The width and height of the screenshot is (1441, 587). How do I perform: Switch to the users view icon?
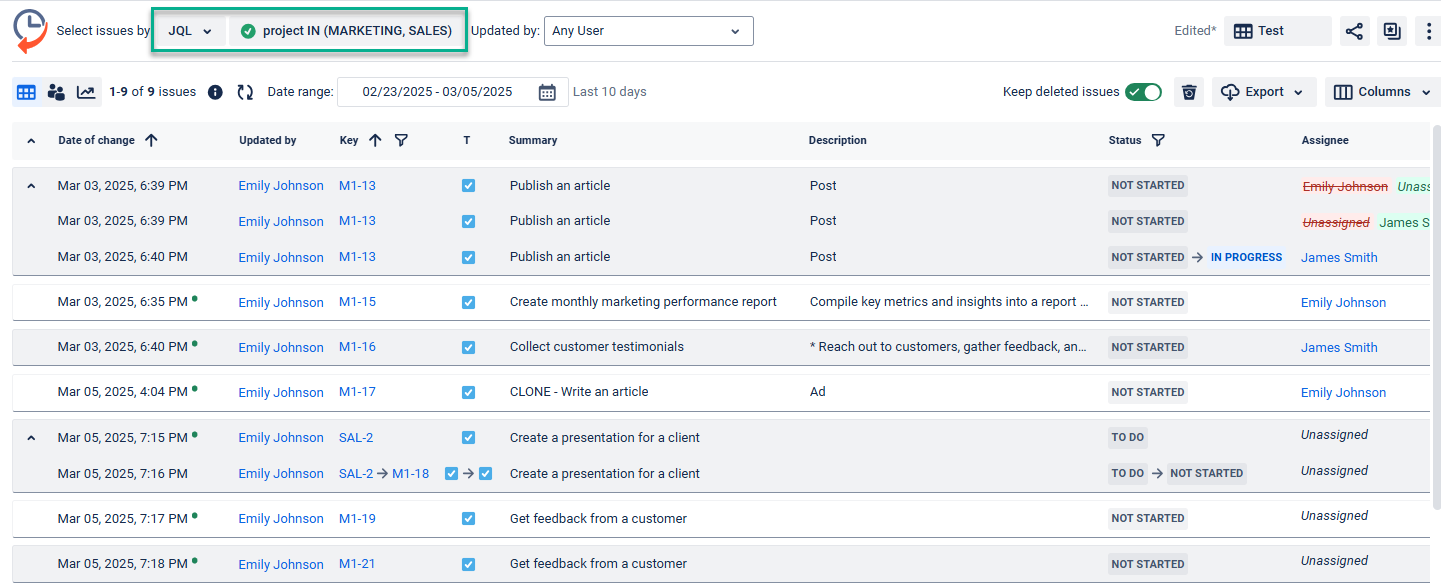click(x=56, y=92)
